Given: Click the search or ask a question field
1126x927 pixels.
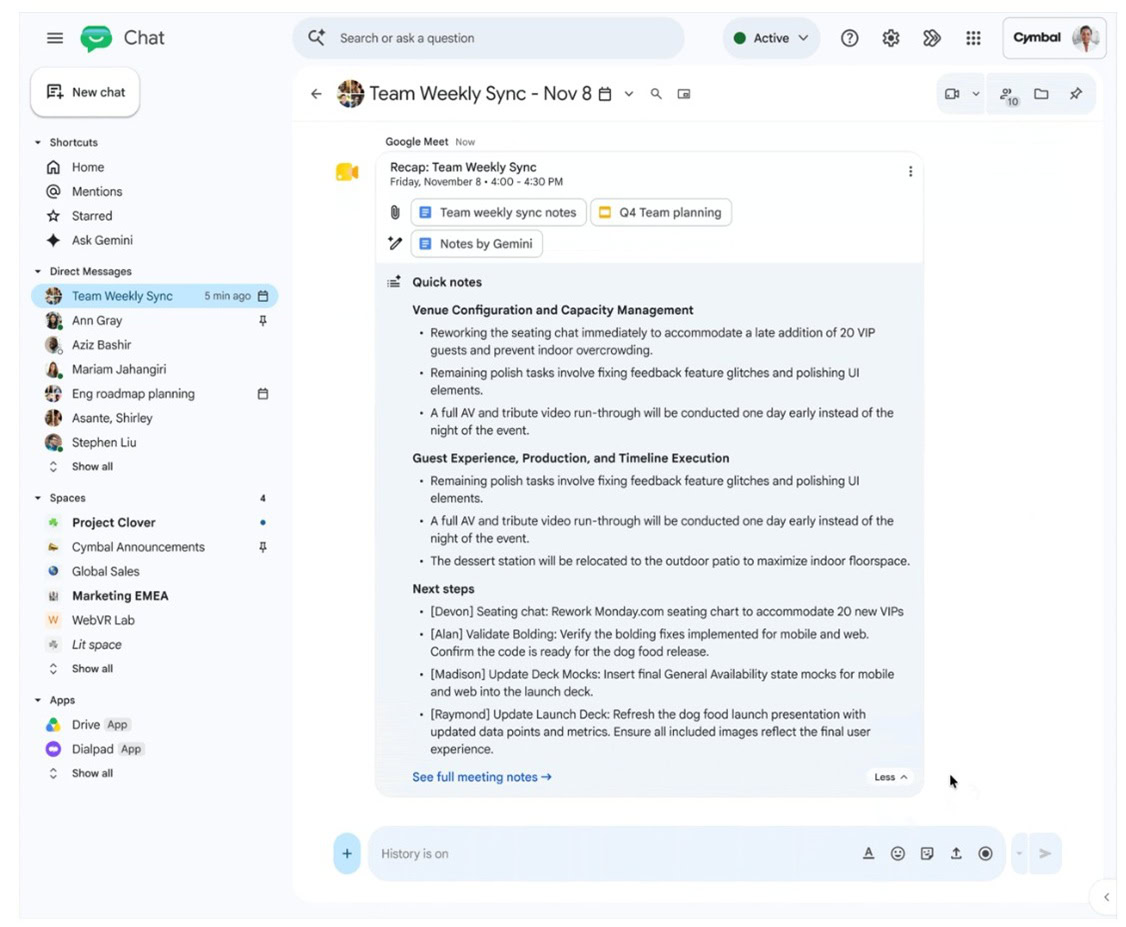Looking at the screenshot, I should pos(488,38).
